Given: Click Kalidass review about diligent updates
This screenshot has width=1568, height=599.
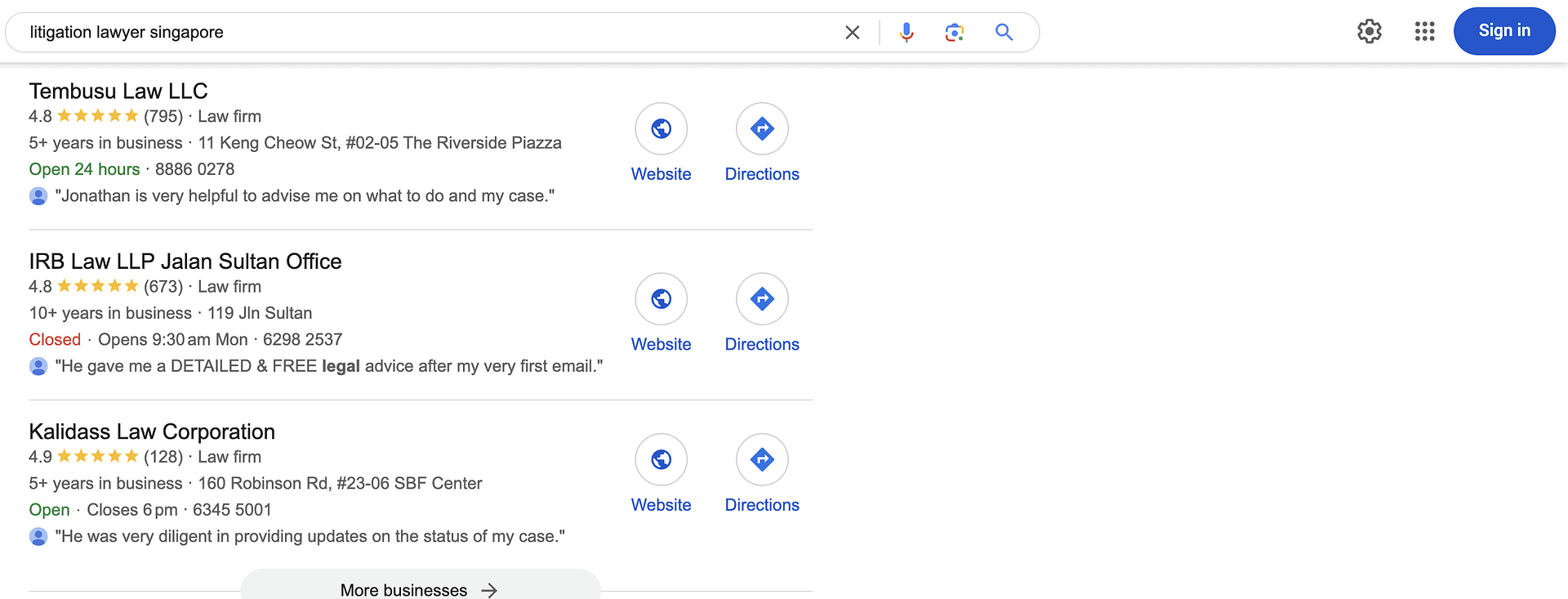Looking at the screenshot, I should coord(310,536).
